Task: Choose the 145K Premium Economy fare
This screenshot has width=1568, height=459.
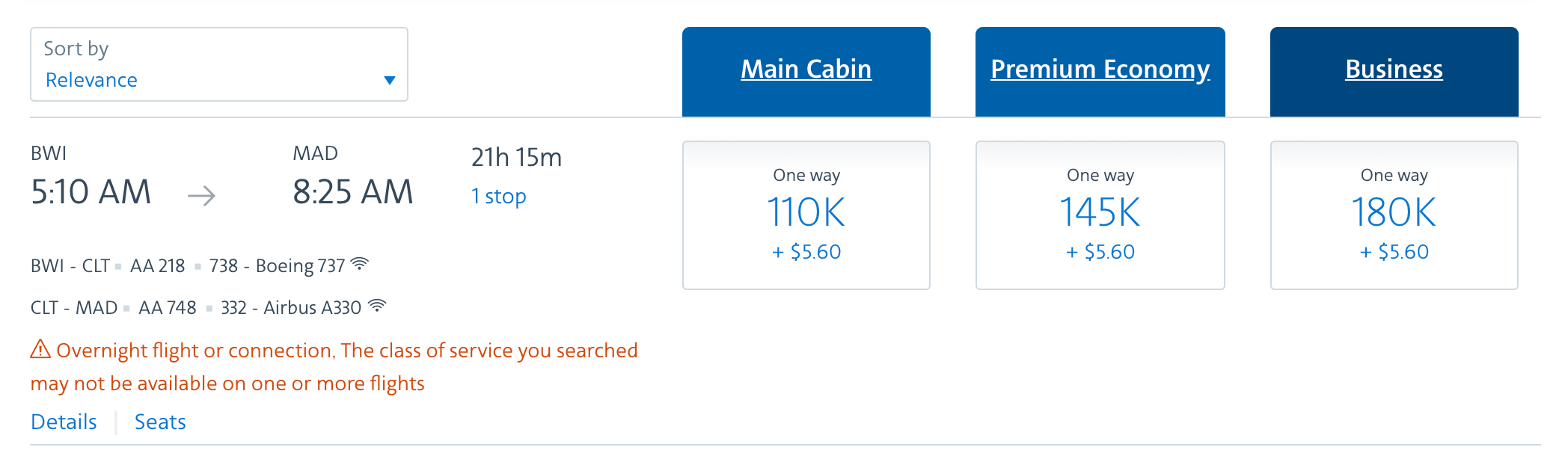Action: tap(1100, 215)
